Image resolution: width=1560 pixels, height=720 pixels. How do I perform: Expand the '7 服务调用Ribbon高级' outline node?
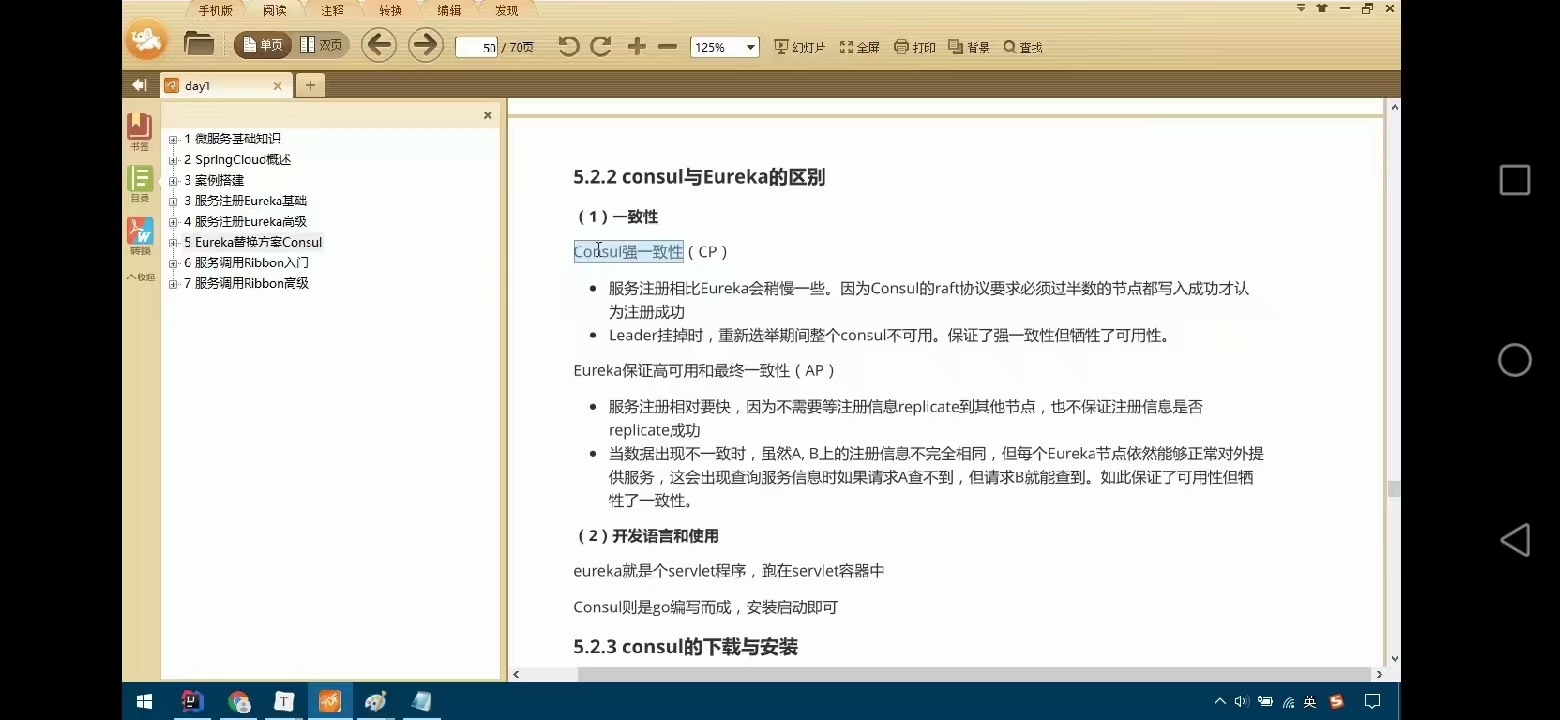pyautogui.click(x=173, y=284)
